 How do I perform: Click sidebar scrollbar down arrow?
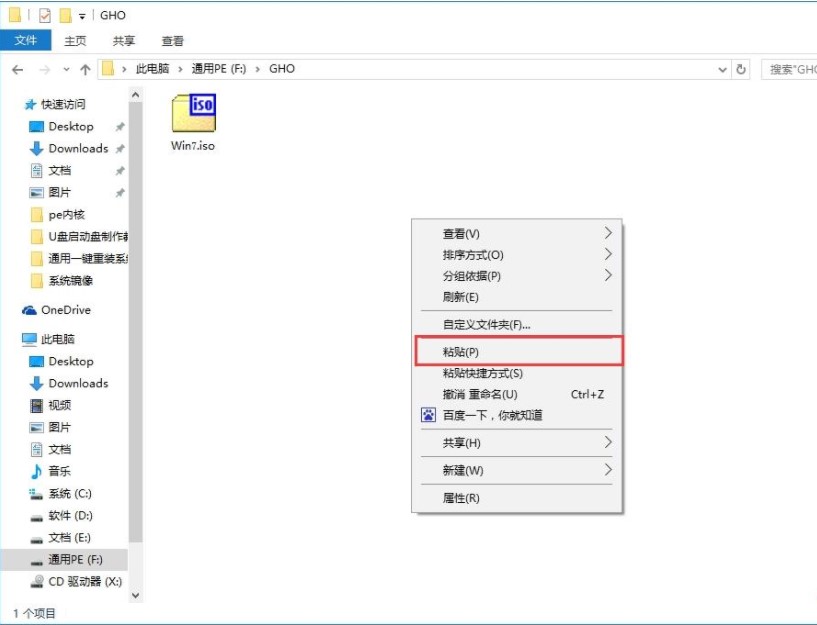[x=135, y=595]
